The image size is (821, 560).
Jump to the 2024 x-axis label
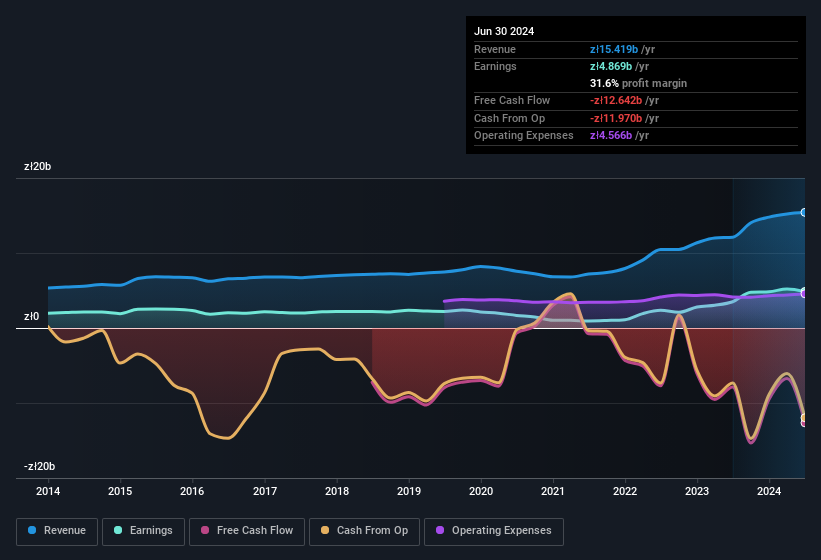pyautogui.click(x=769, y=491)
